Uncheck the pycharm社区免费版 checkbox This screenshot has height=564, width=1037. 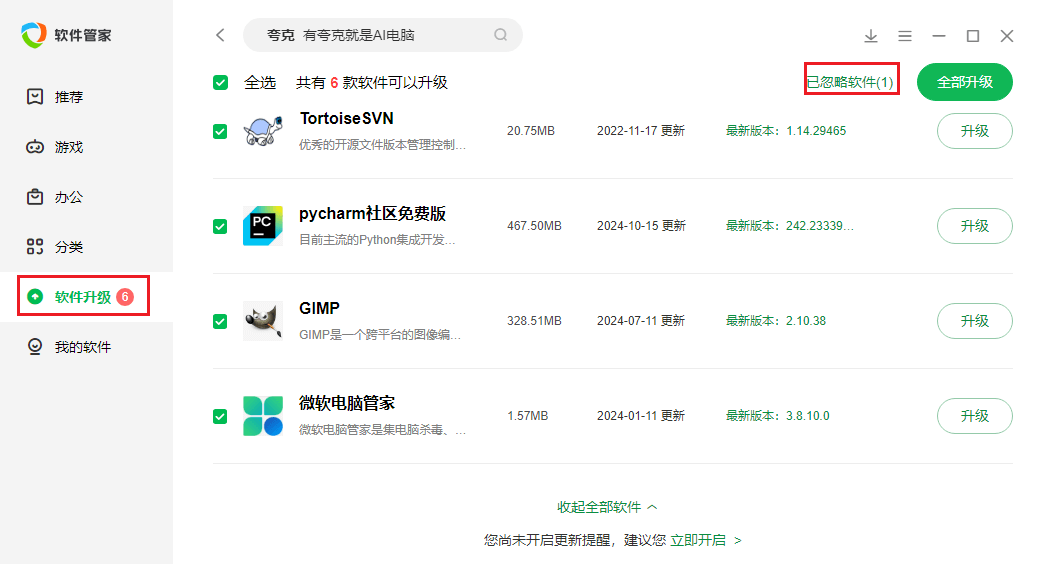point(220,227)
